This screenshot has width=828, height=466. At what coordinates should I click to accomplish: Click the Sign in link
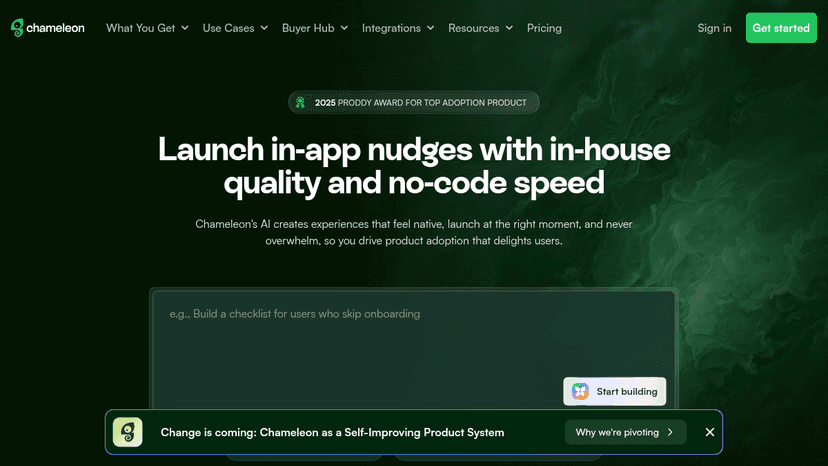coord(714,28)
